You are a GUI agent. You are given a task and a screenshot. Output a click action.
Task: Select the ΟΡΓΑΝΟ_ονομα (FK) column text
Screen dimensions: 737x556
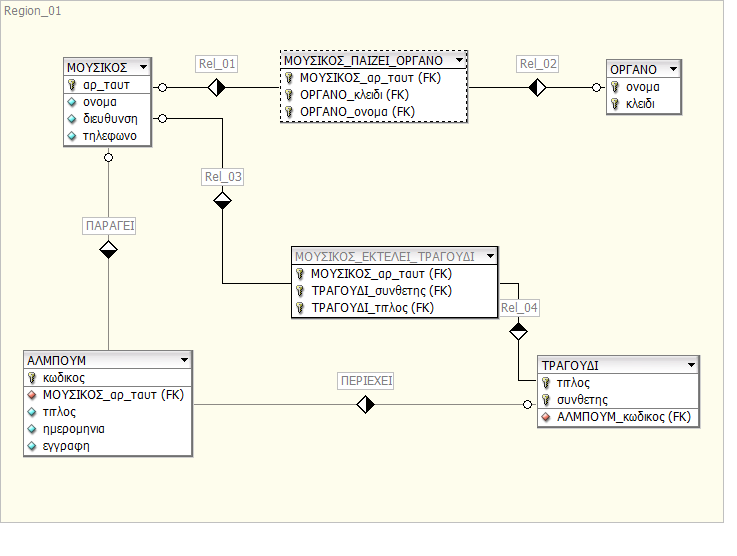(358, 112)
